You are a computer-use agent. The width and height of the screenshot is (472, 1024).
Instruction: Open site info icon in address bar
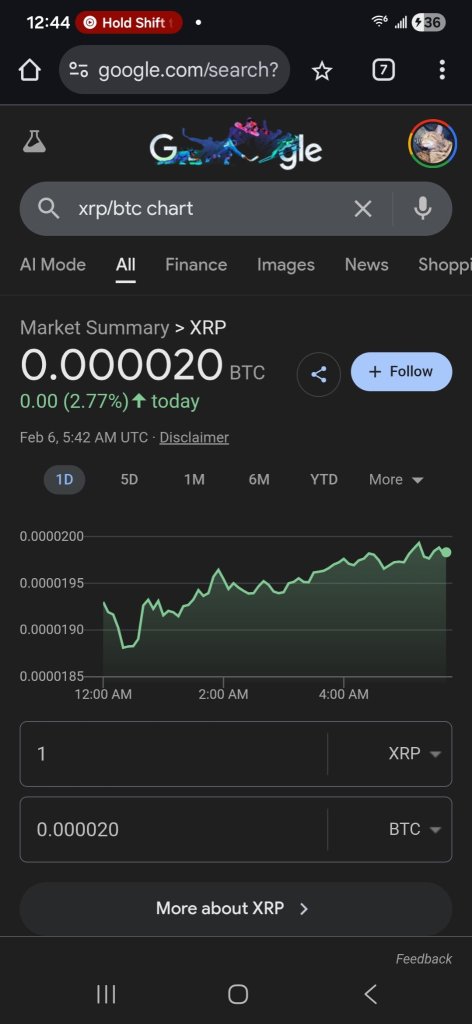tap(79, 70)
